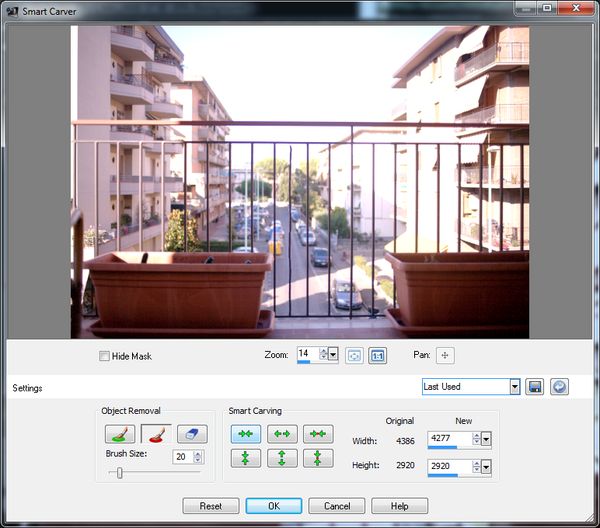Select the Eraser tool in Object Removal
Viewport: 600px width, 528px height.
click(x=192, y=434)
